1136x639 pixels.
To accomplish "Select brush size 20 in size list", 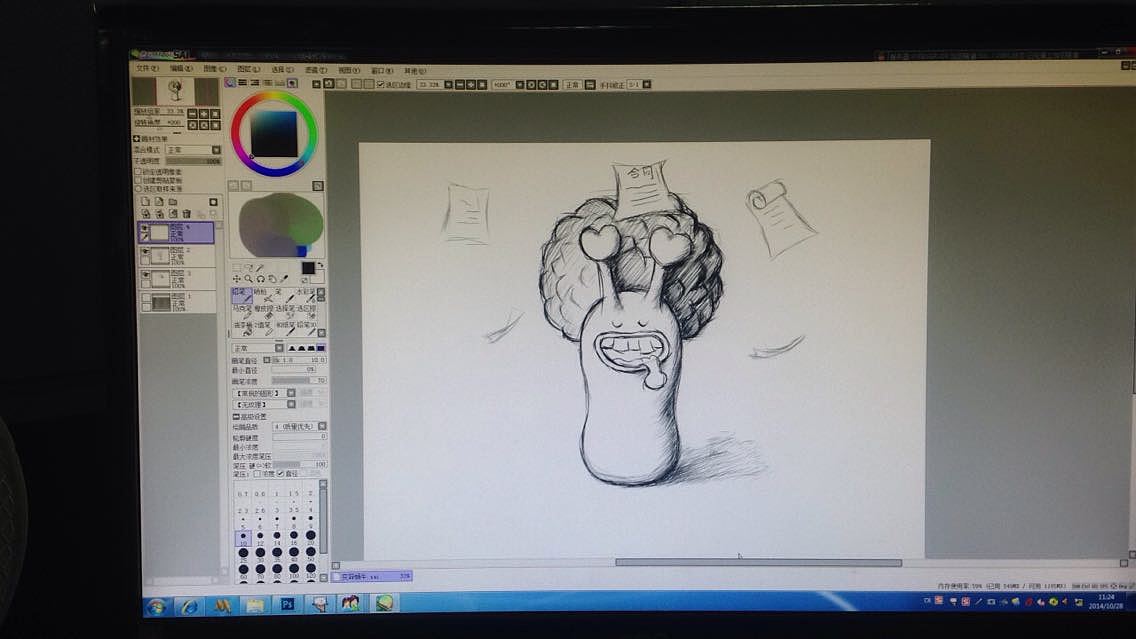I will click(311, 538).
